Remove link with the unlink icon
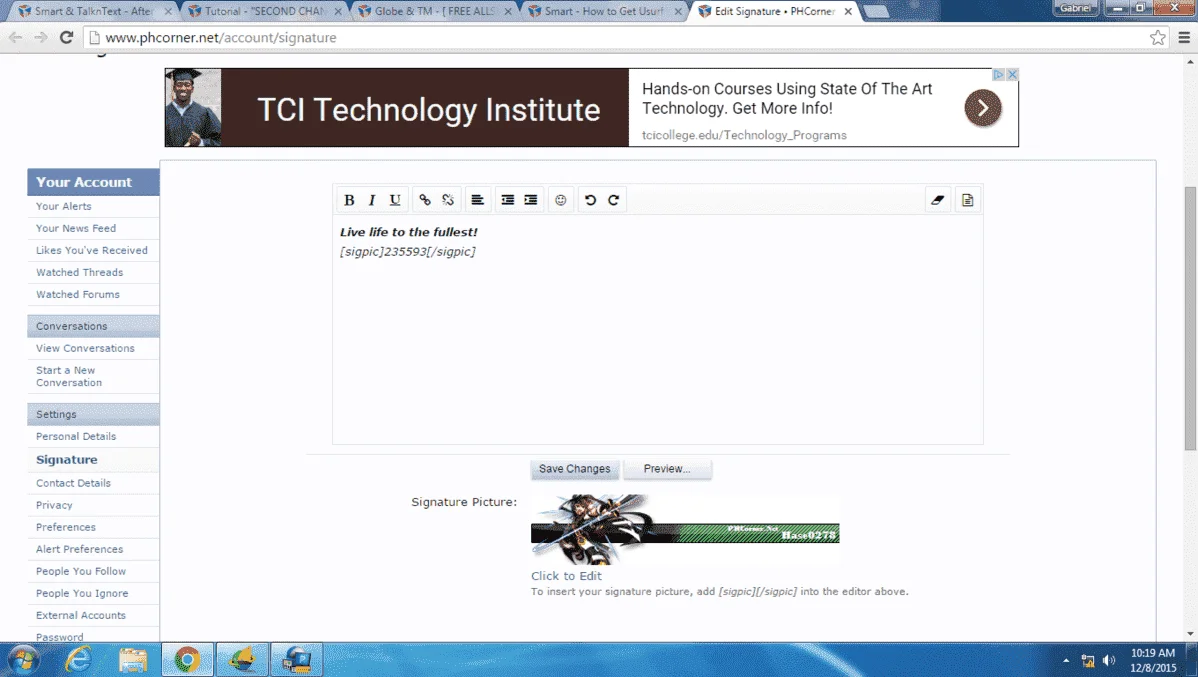The image size is (1198, 677). pyautogui.click(x=448, y=200)
